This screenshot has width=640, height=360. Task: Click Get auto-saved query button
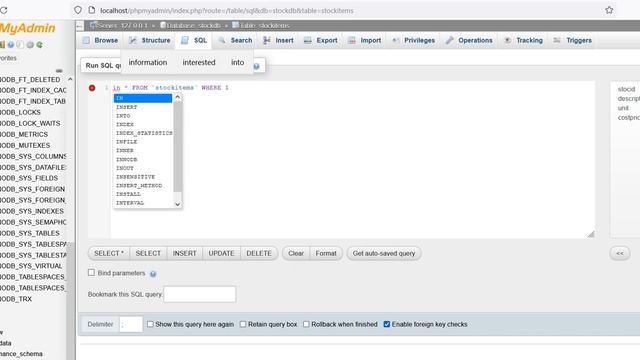point(384,253)
